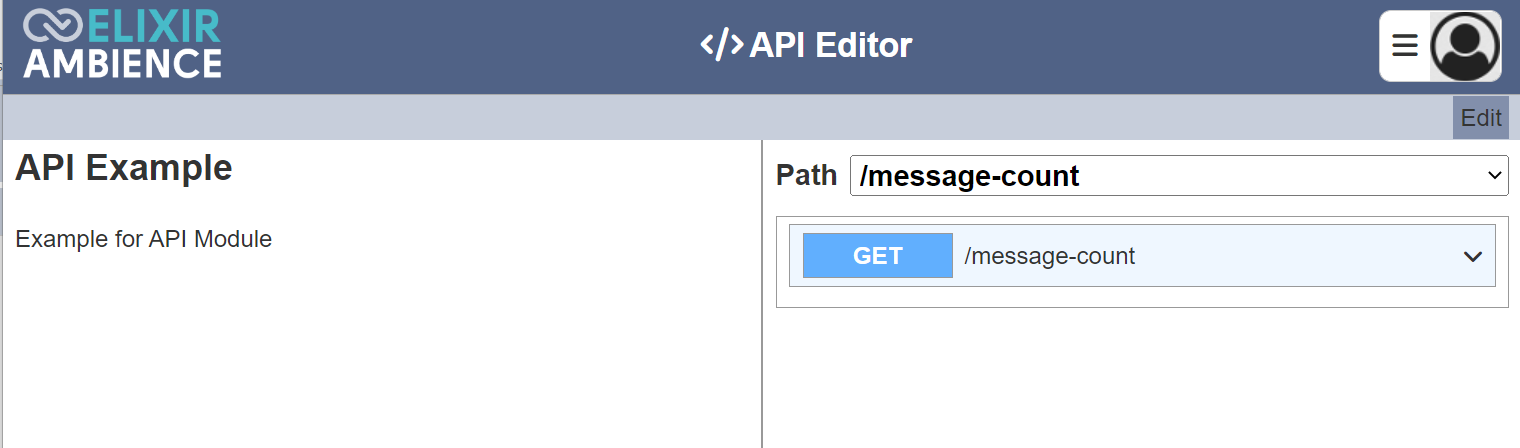Click the bordered box around the GET operation
The height and width of the screenshot is (448, 1520).
tap(1142, 262)
